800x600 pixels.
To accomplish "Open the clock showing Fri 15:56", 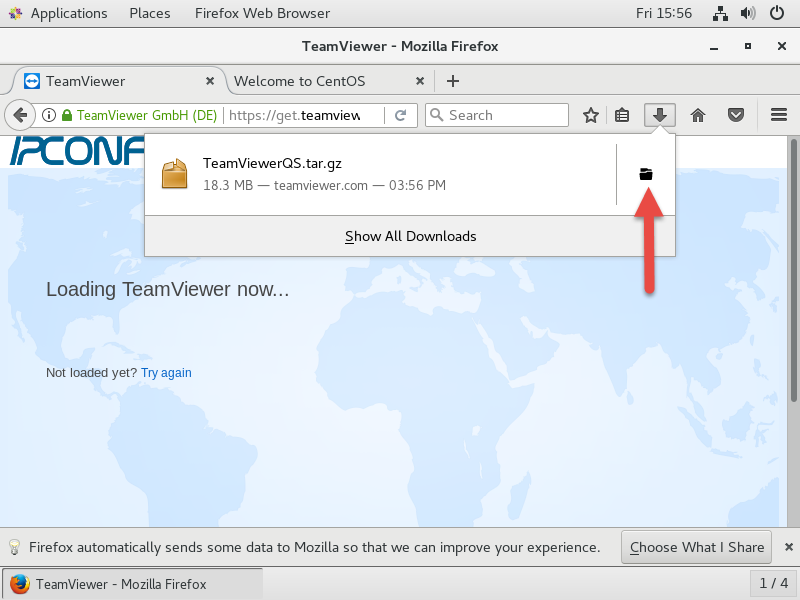I will click(664, 13).
